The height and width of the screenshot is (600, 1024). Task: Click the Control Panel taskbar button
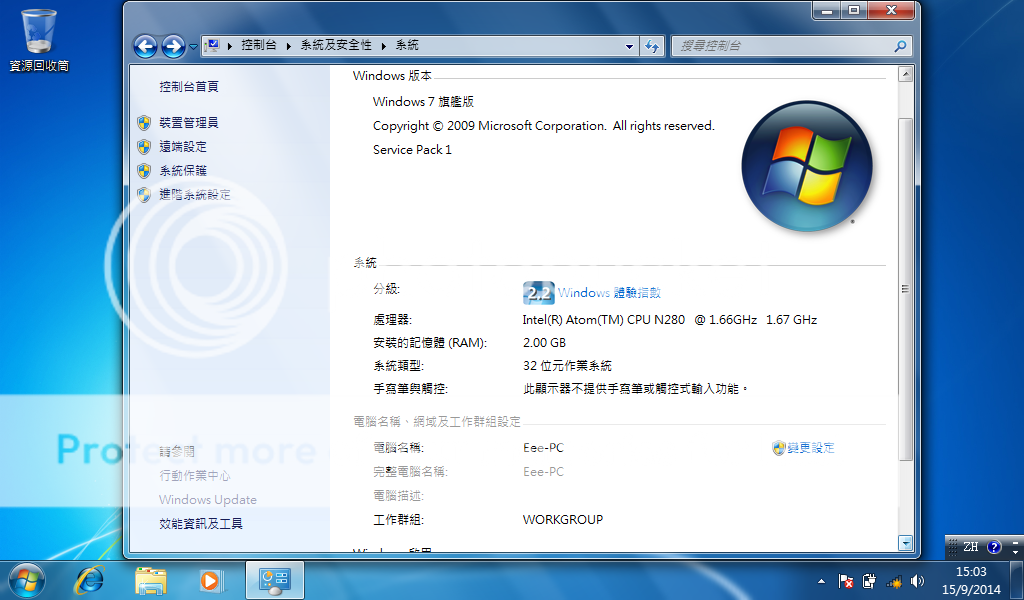pyautogui.click(x=274, y=580)
